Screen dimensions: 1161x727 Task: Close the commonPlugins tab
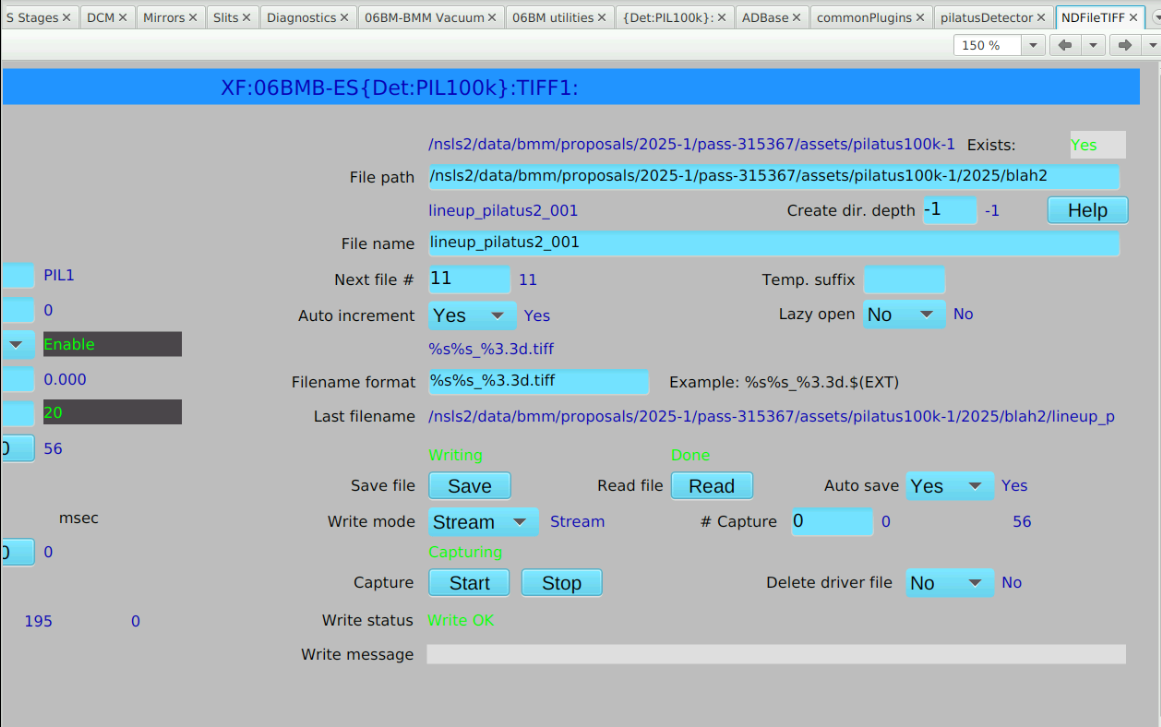pos(920,17)
